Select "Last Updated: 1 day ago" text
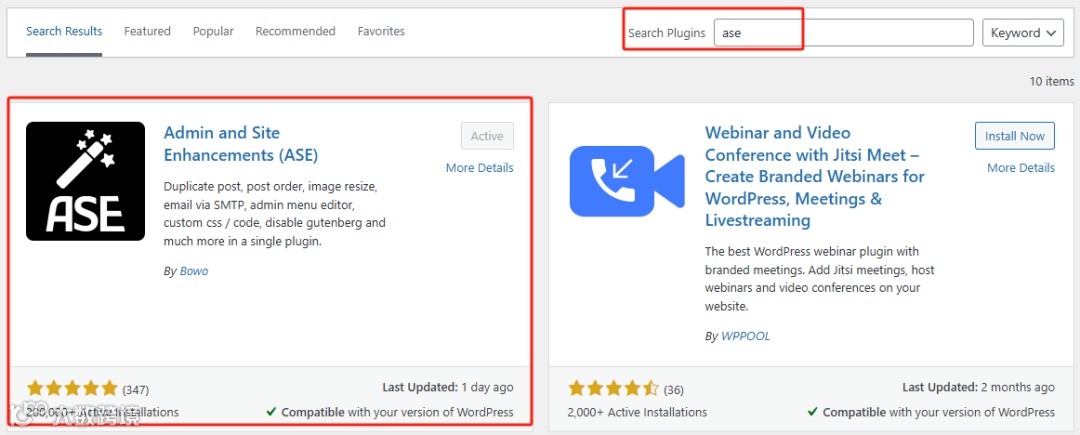 (448, 388)
